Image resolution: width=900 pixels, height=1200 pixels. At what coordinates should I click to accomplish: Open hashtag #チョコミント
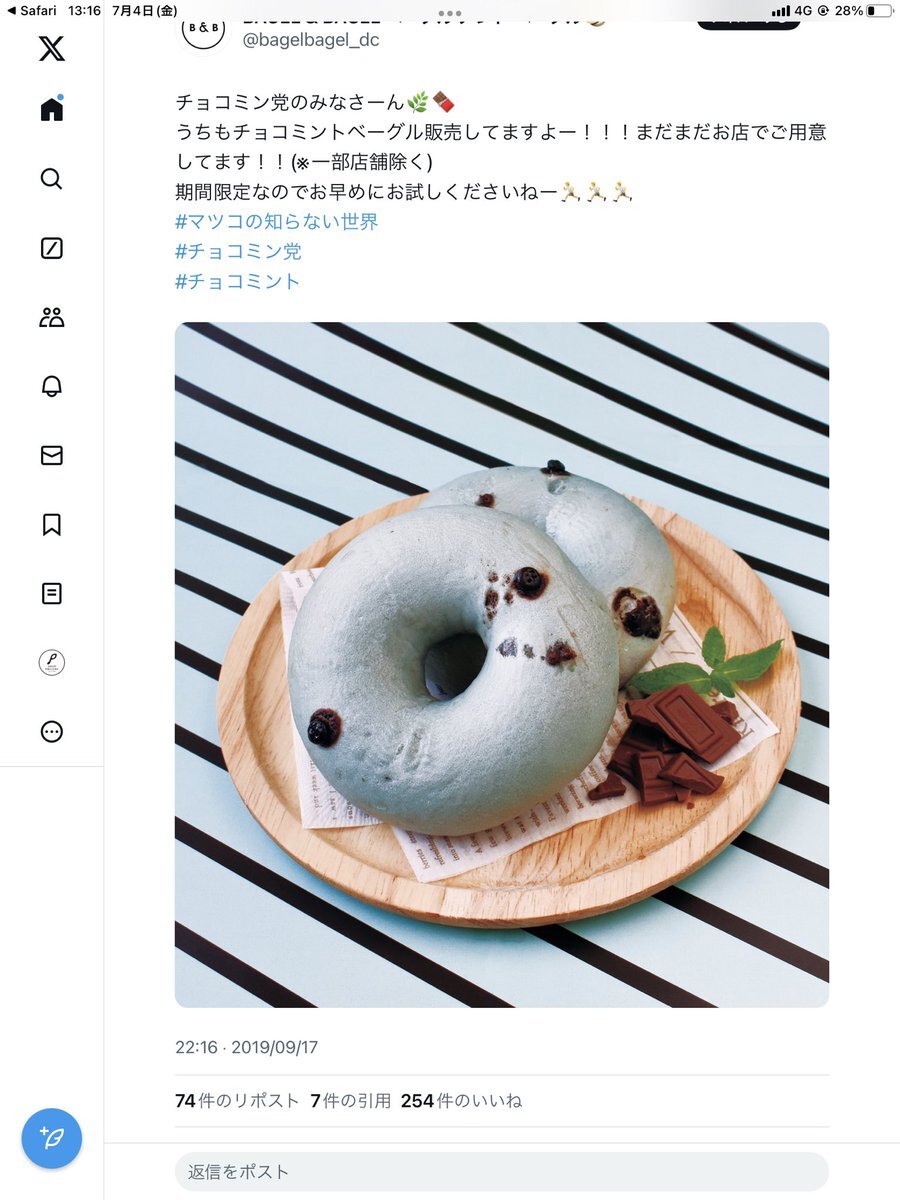click(x=238, y=281)
